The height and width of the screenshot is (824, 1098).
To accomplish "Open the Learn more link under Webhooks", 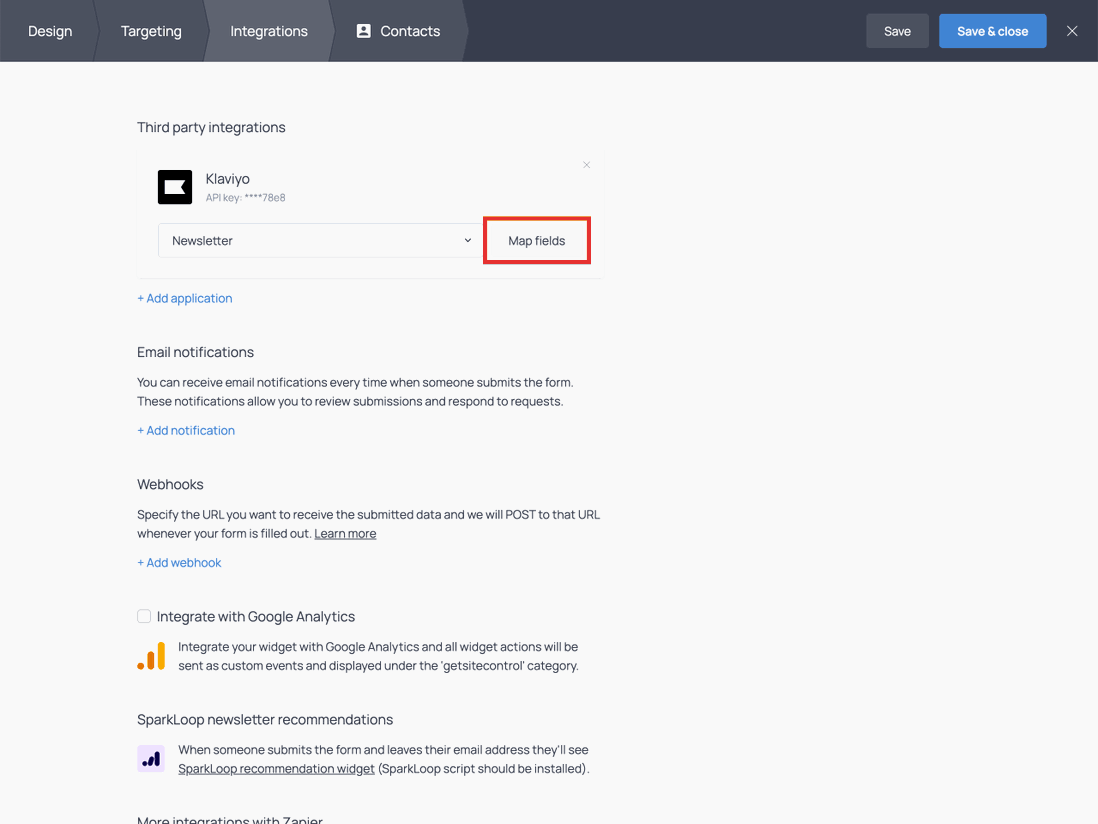I will click(x=345, y=533).
